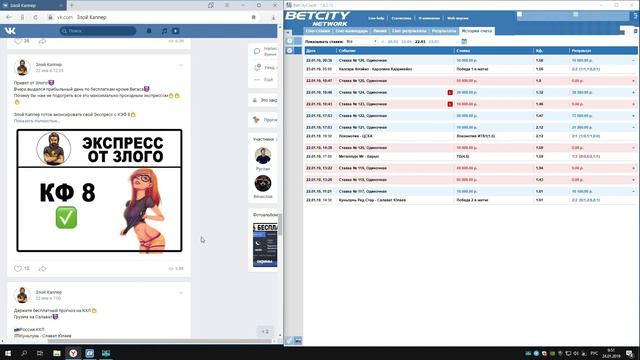Like the post with ЭКСПРЕСС ОТ ЗЛОГО image
The image size is (640, 360).
pyautogui.click(x=18, y=269)
